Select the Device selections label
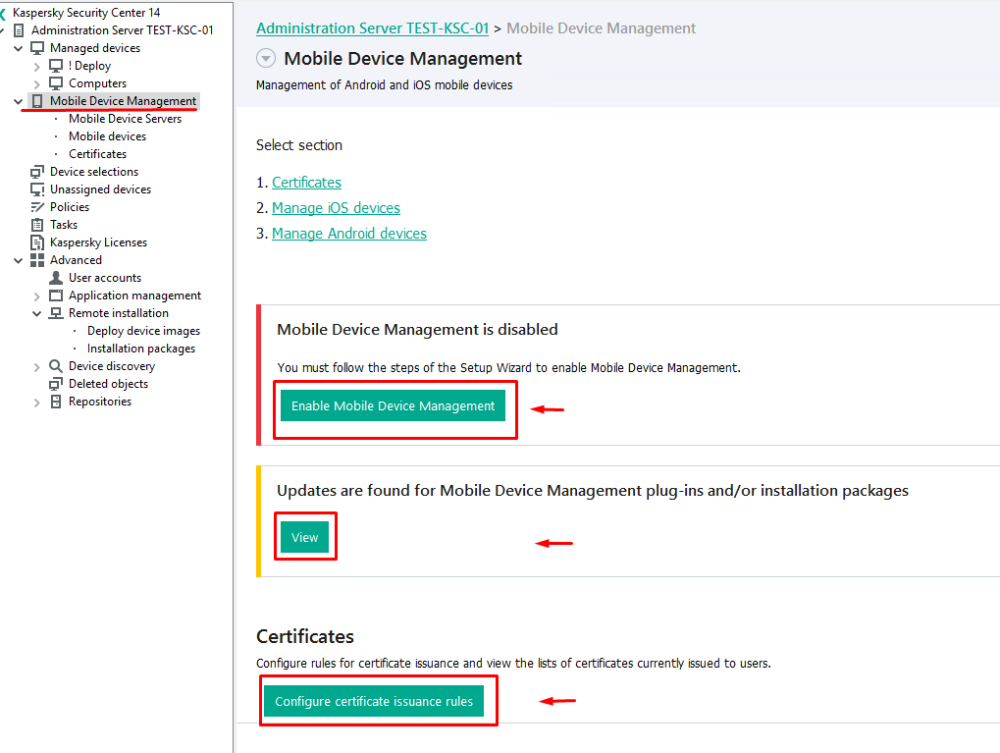This screenshot has height=753, width=1000. [x=94, y=172]
